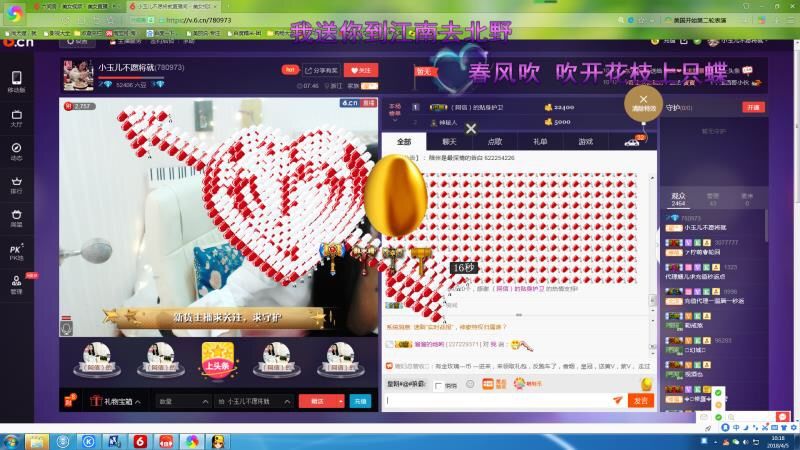Switch to the 点歌 song request tab
800x450 pixels.
click(495, 142)
